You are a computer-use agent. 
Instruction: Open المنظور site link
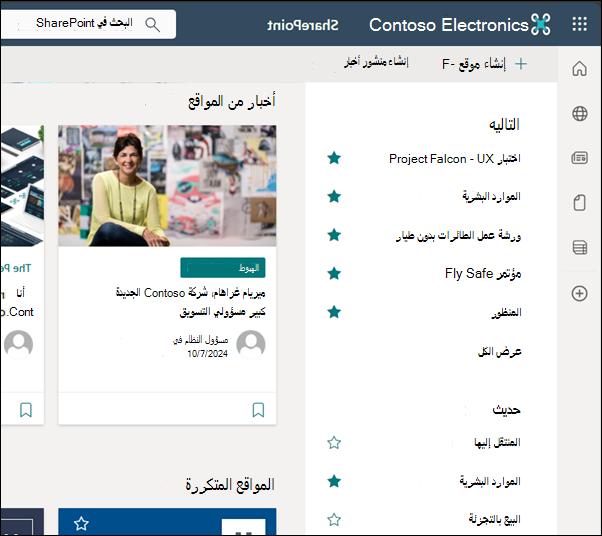506,313
